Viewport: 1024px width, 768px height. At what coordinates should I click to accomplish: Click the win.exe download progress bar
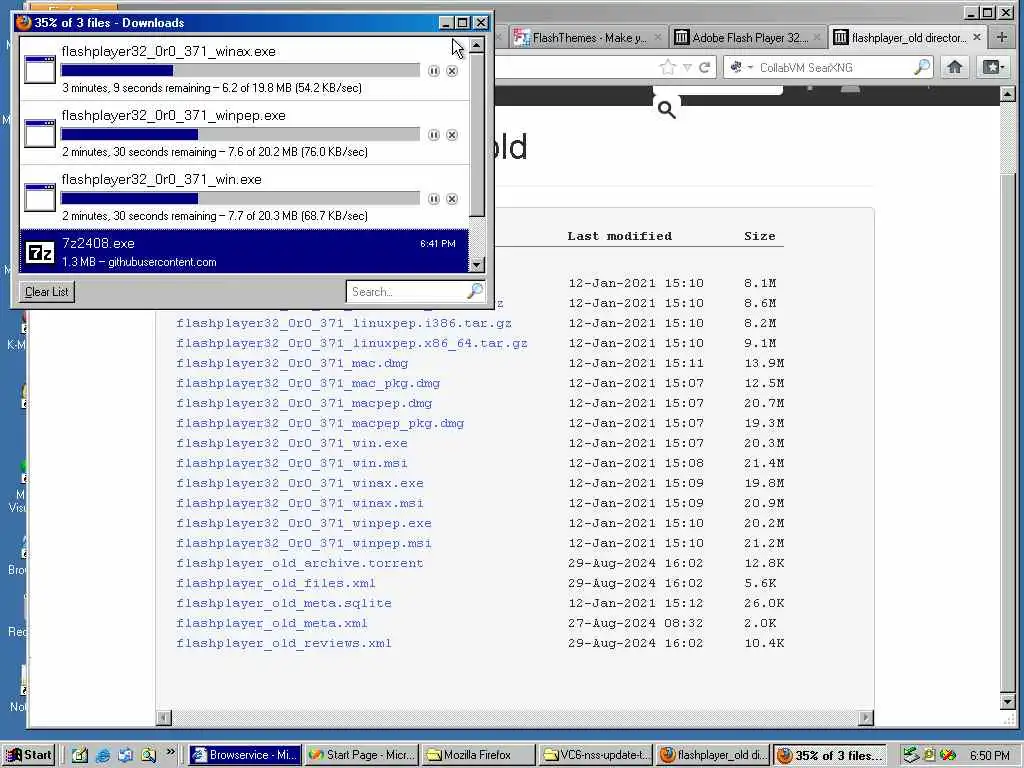point(240,198)
